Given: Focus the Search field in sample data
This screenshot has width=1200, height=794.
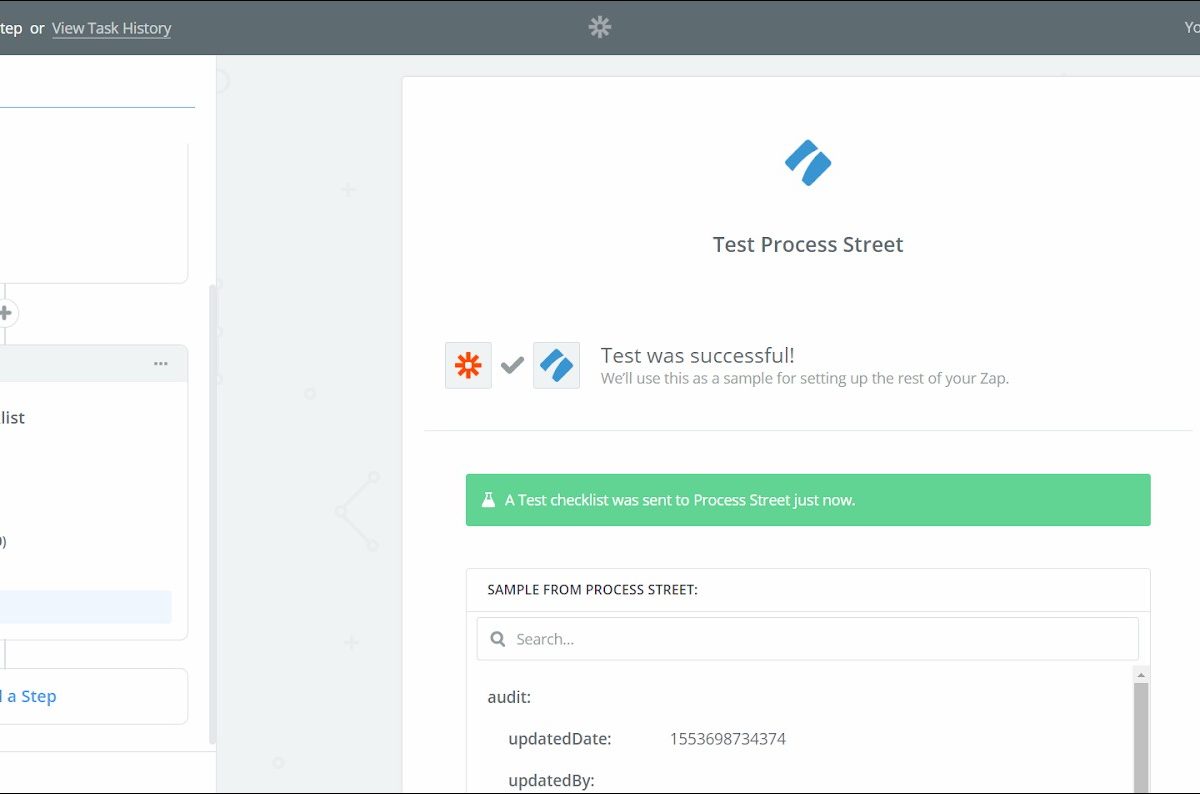Looking at the screenshot, I should 820,639.
